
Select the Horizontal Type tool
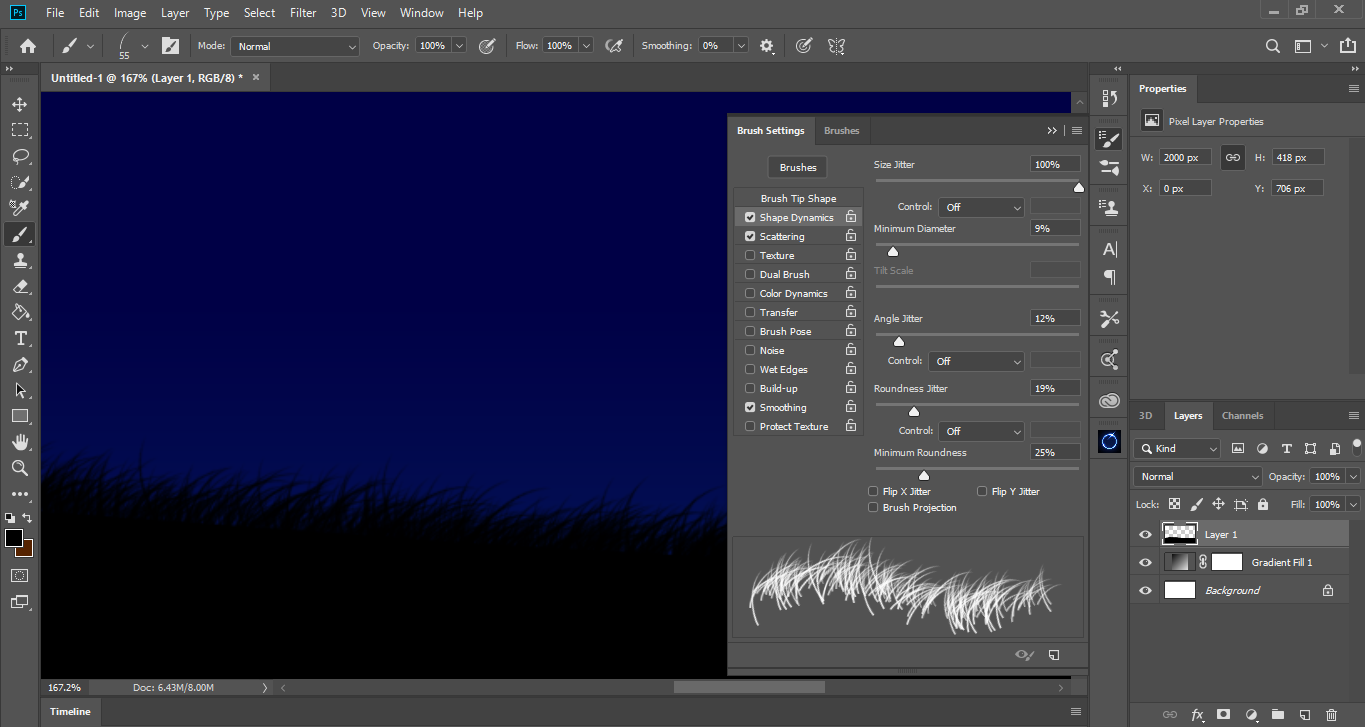point(20,338)
